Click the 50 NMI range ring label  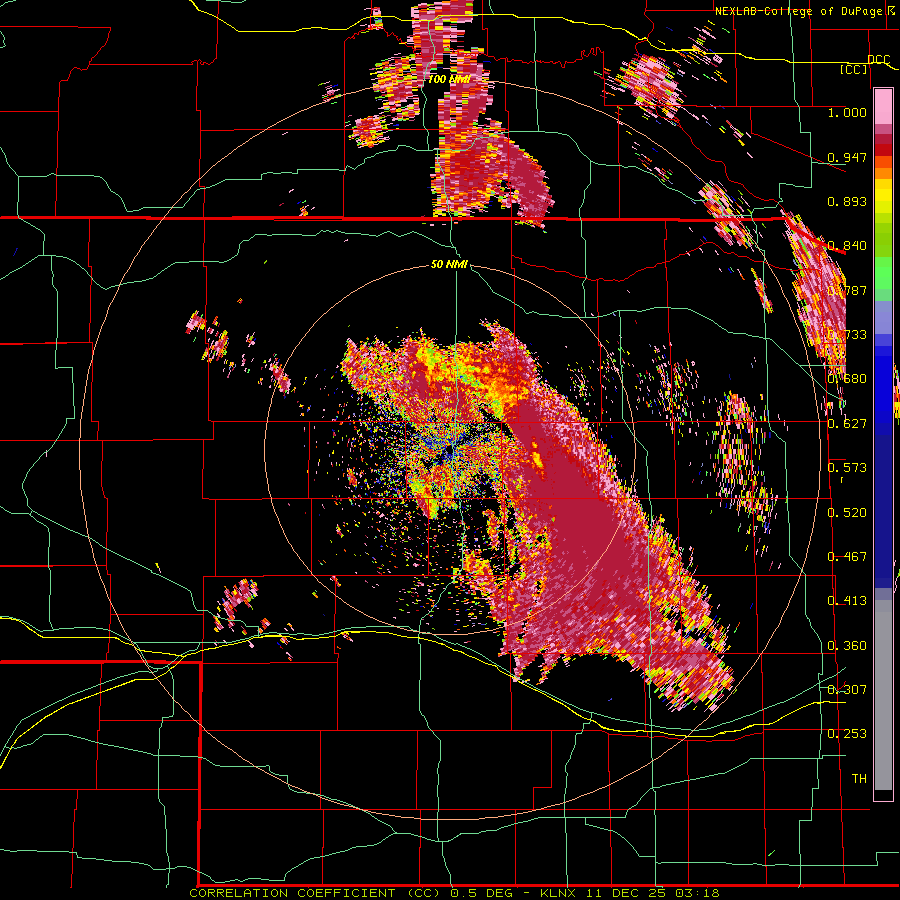coord(449,265)
